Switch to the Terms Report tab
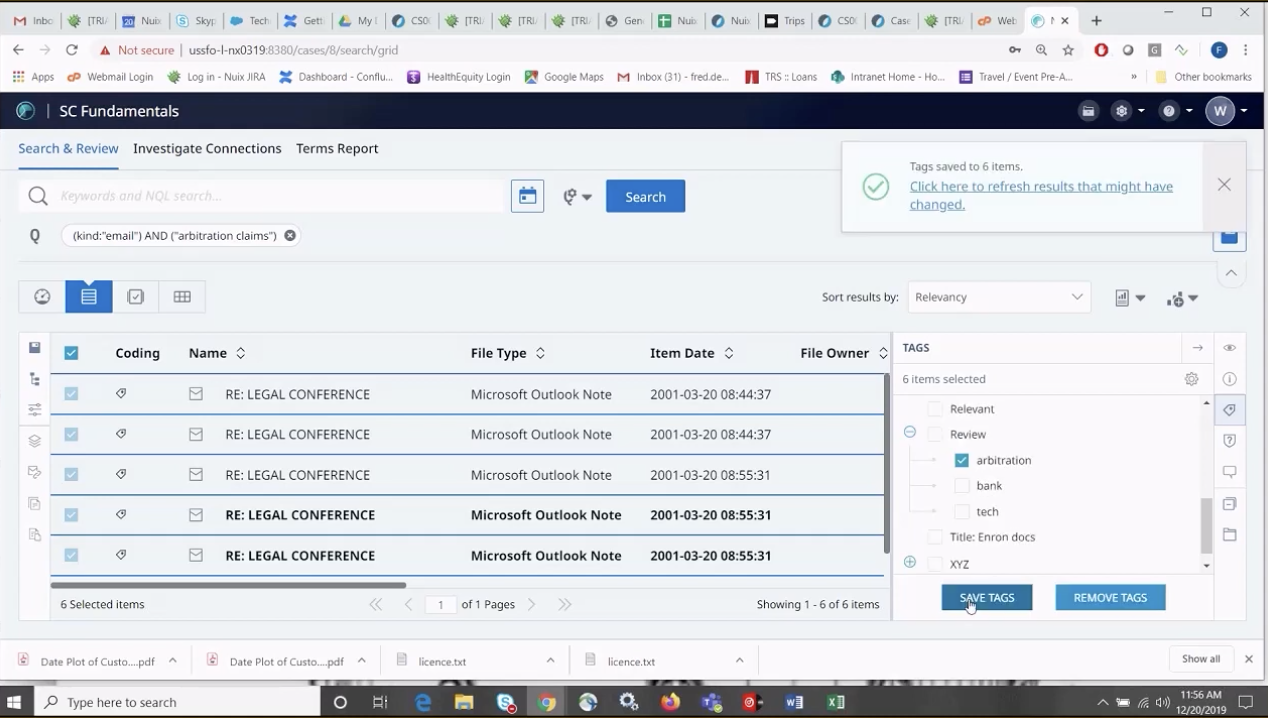 tap(337, 148)
